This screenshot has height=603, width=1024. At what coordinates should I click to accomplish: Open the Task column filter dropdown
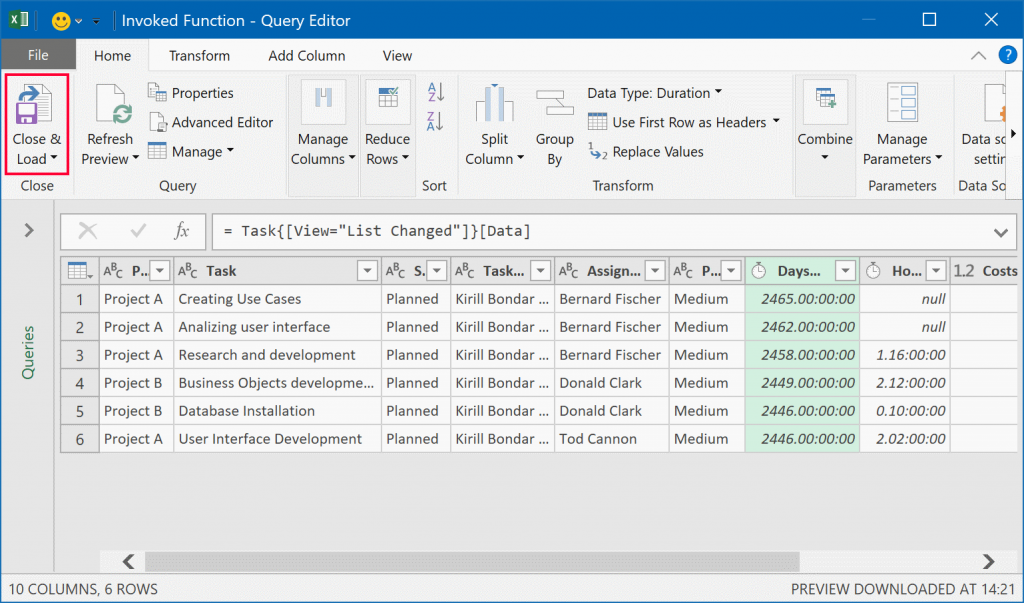point(367,270)
